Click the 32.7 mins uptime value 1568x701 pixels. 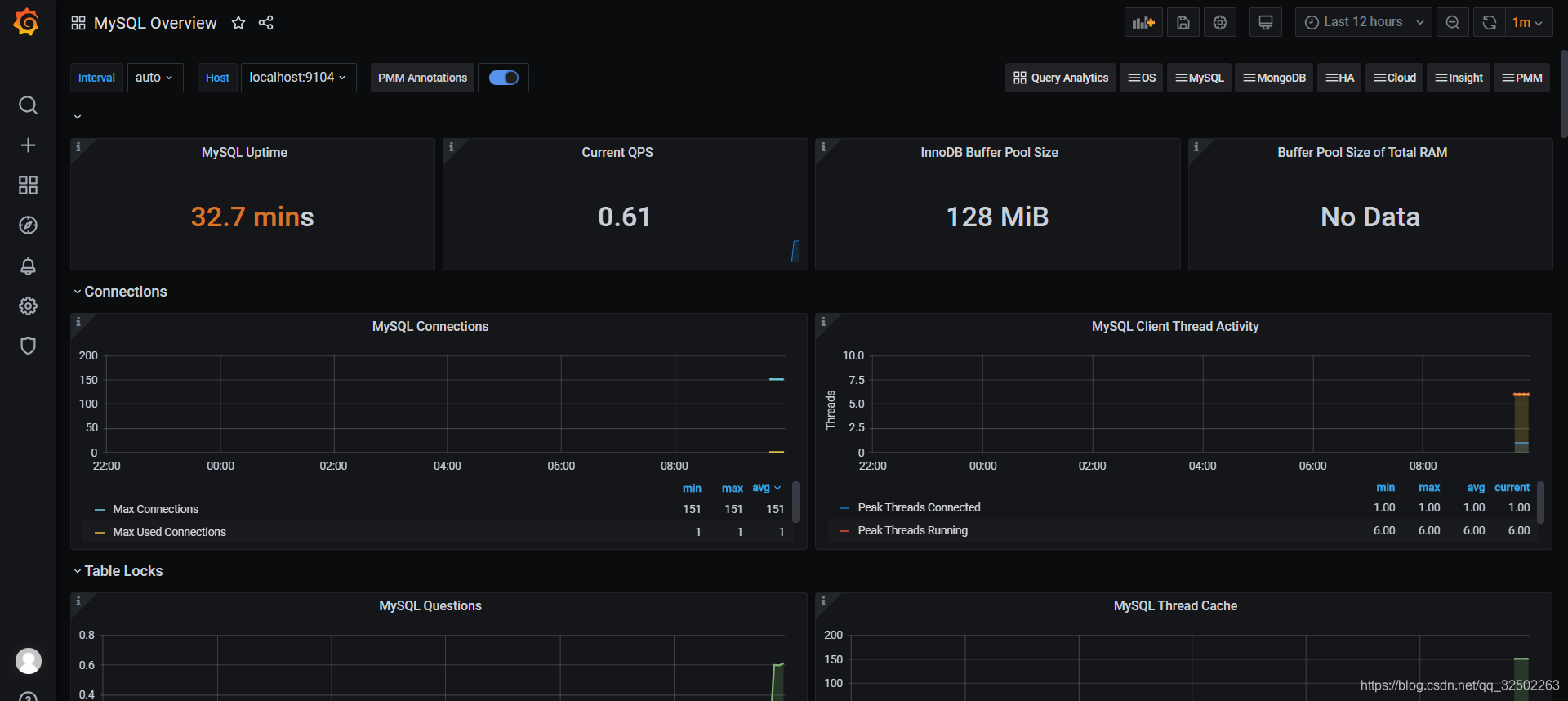click(x=252, y=217)
